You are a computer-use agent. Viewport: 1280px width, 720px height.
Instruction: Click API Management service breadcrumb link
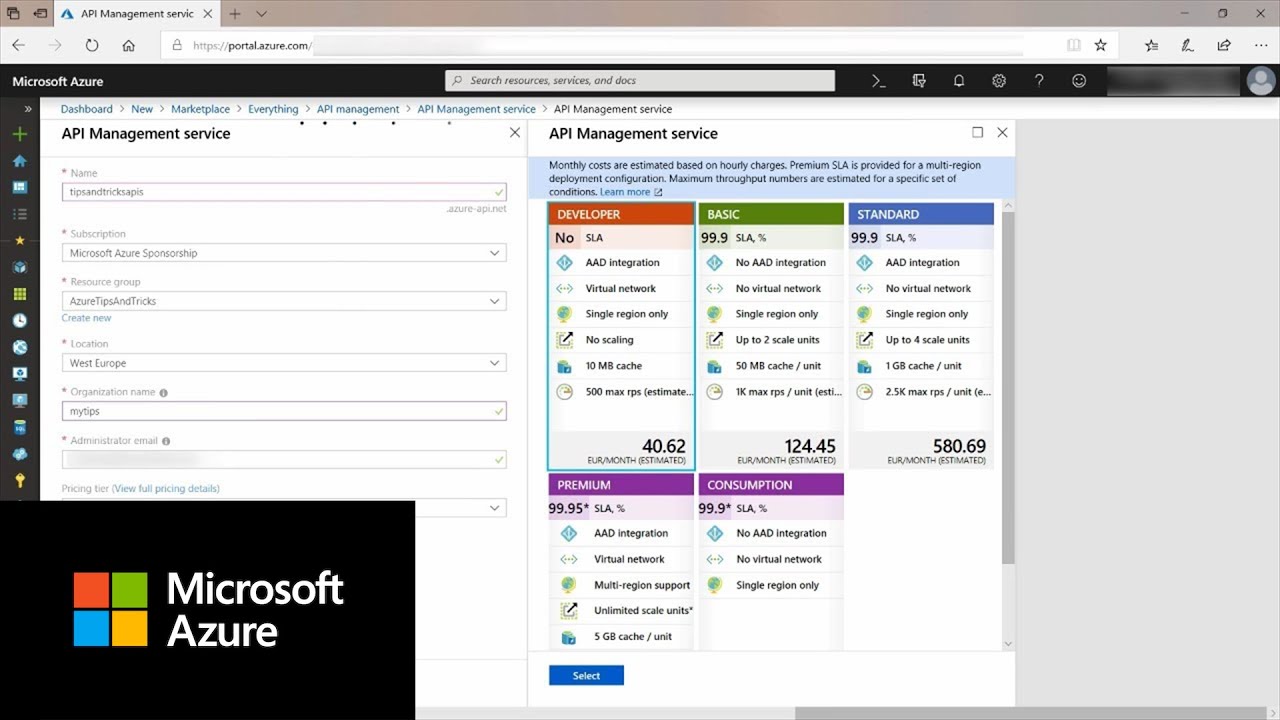(x=476, y=109)
